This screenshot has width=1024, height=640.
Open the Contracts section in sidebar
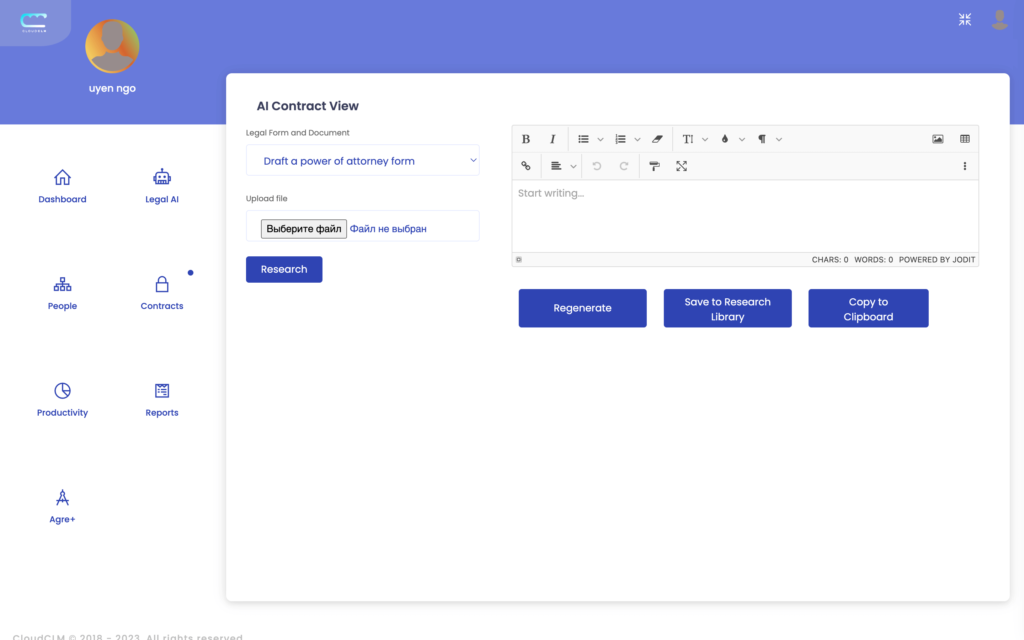162,292
